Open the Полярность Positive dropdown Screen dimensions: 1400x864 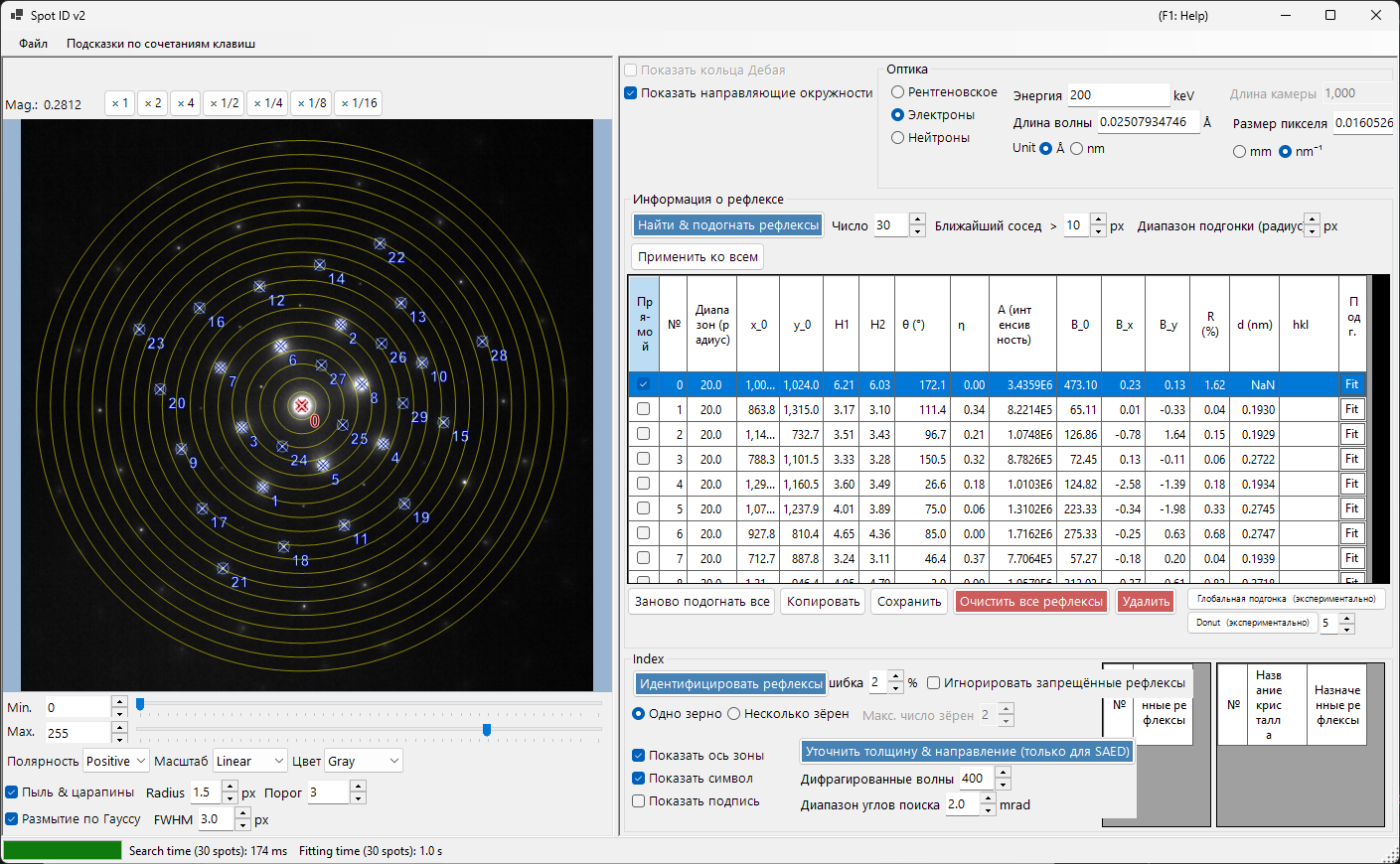pyautogui.click(x=116, y=761)
